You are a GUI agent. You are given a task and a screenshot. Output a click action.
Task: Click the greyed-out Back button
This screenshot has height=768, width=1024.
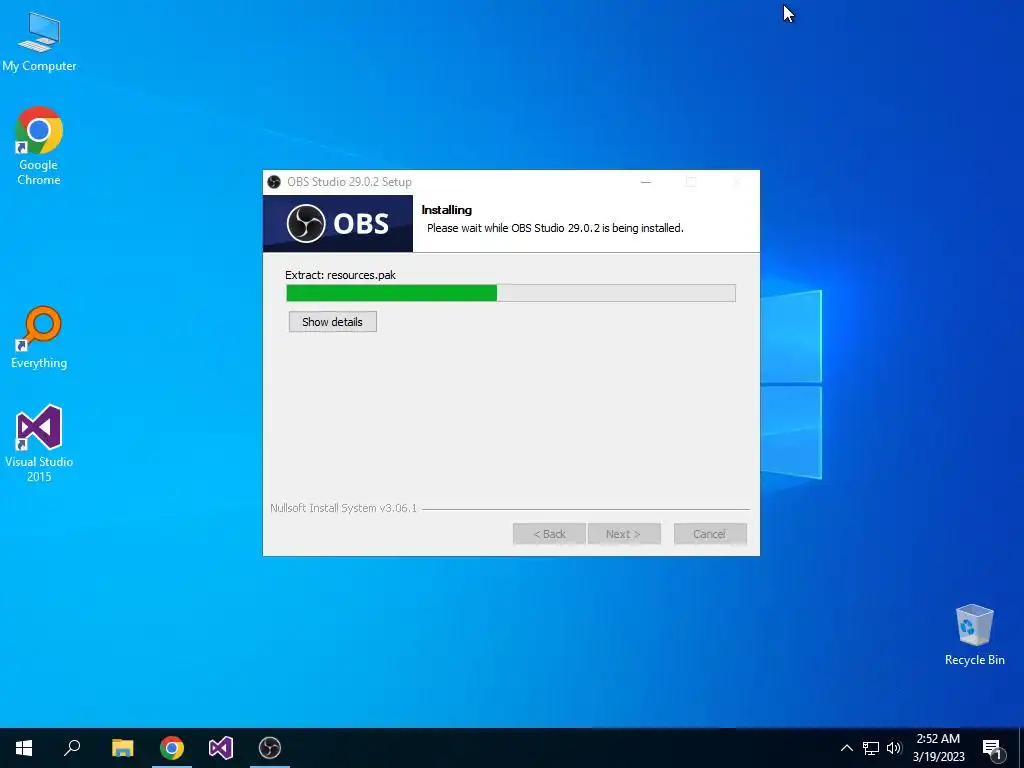tap(549, 534)
